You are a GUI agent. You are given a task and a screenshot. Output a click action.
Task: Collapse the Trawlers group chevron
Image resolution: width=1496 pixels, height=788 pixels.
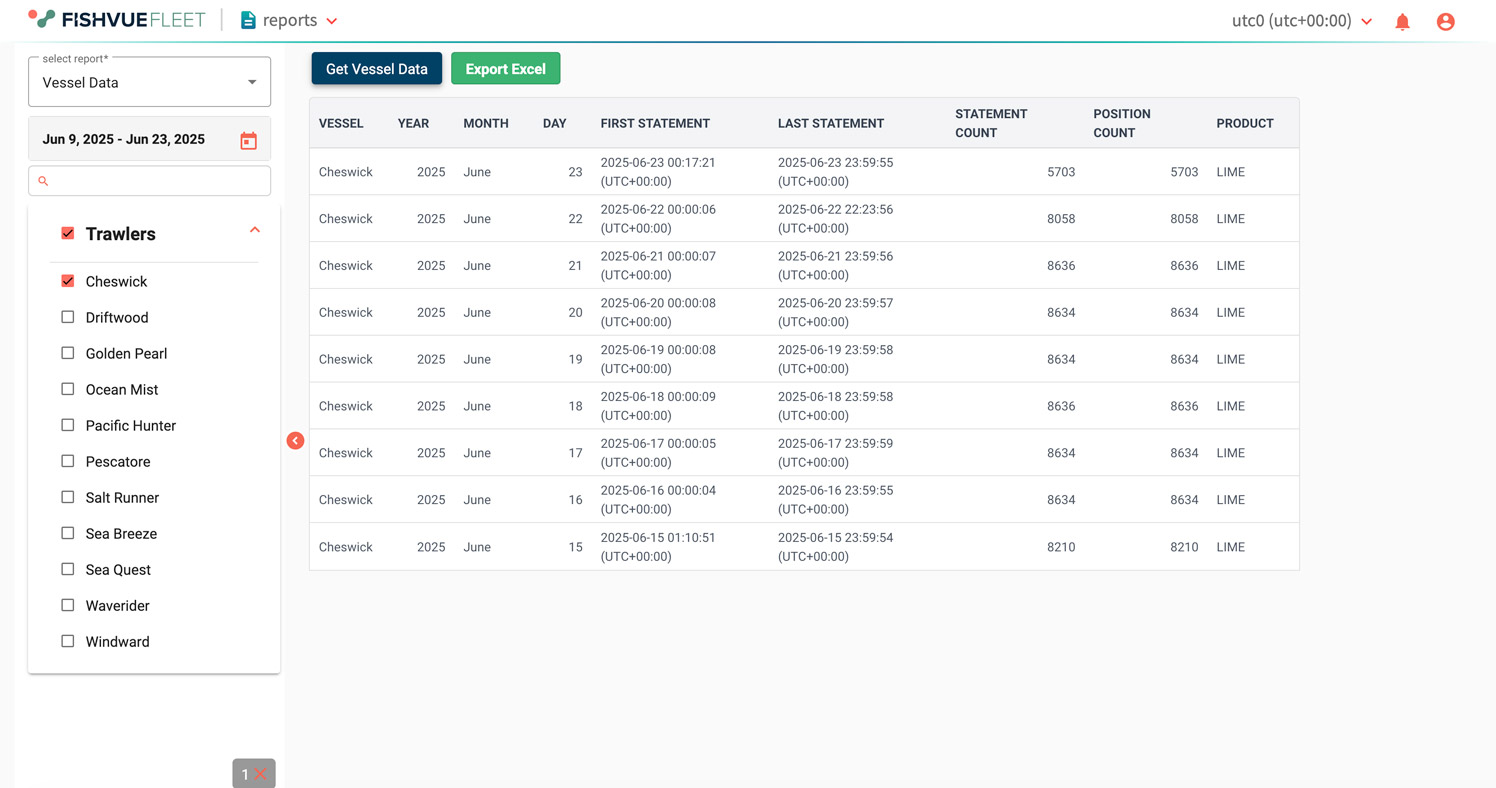pos(255,230)
